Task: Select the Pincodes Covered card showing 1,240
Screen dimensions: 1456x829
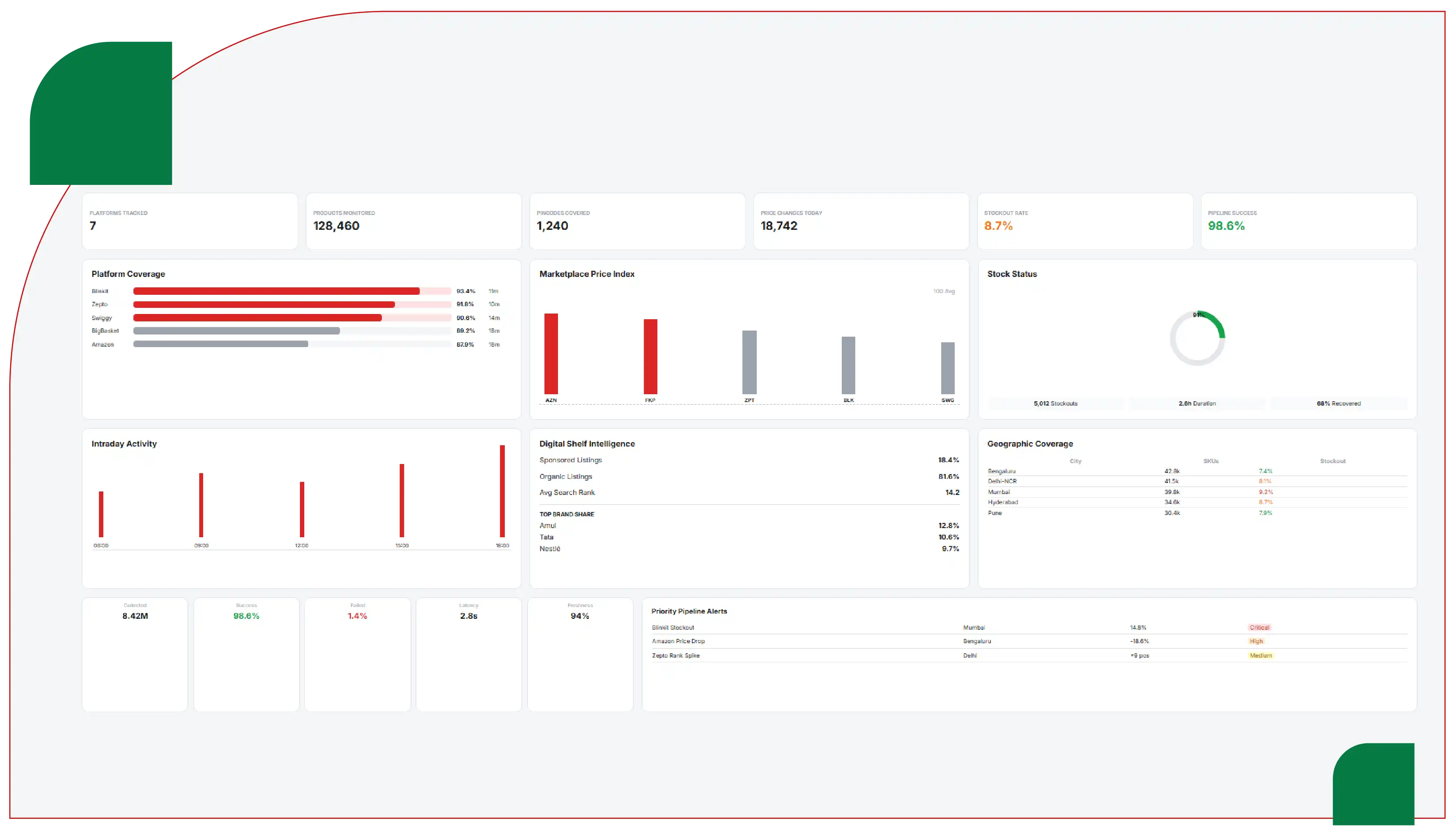Action: click(637, 221)
